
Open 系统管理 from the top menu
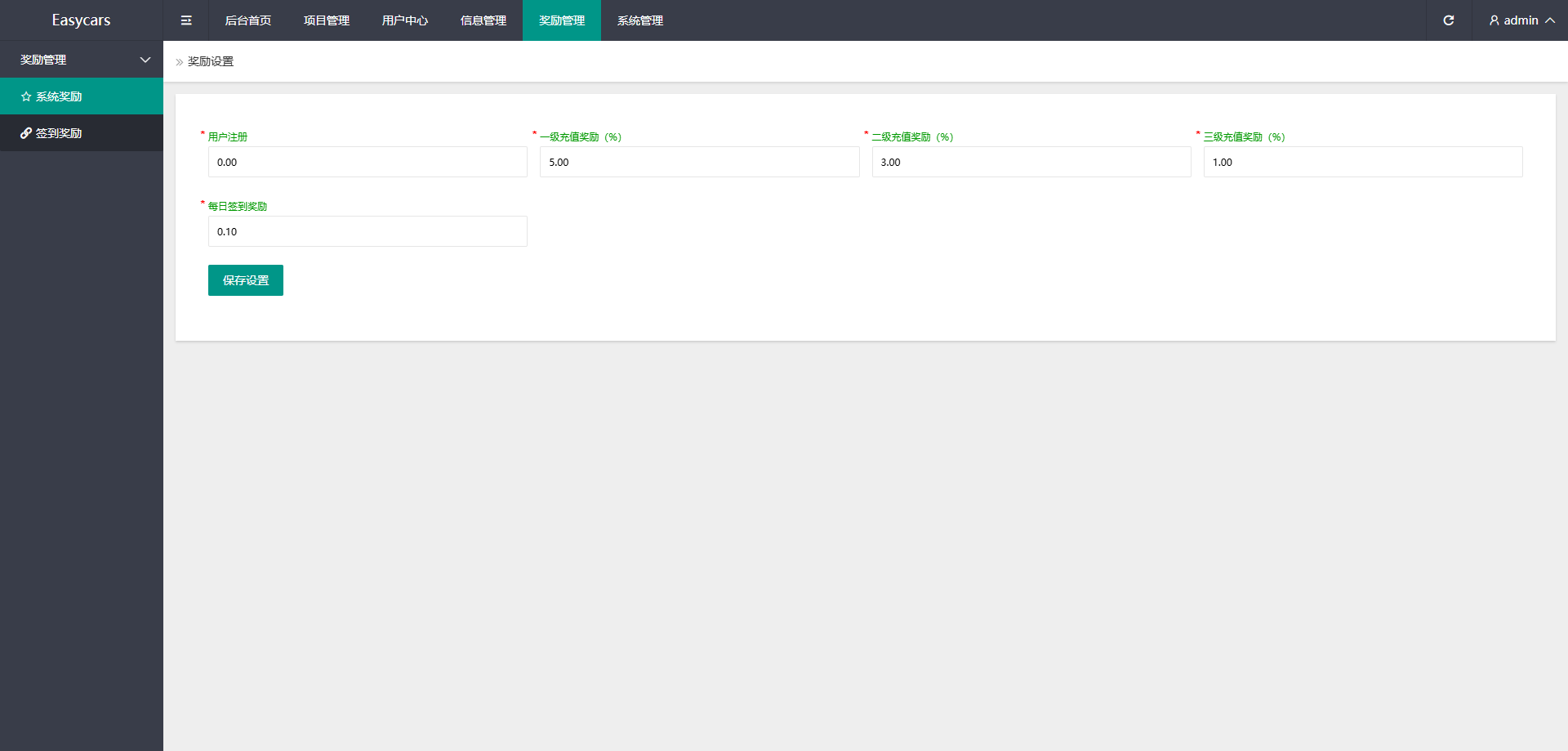point(640,20)
